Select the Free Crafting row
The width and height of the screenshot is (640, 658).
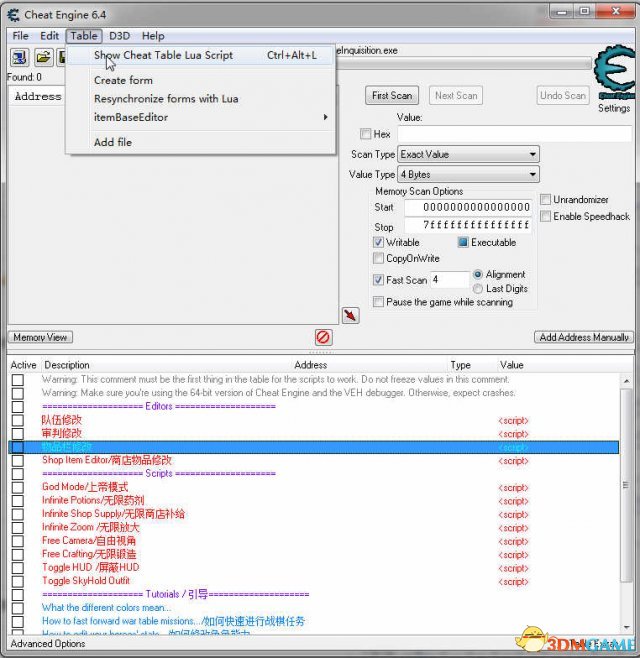[314, 554]
